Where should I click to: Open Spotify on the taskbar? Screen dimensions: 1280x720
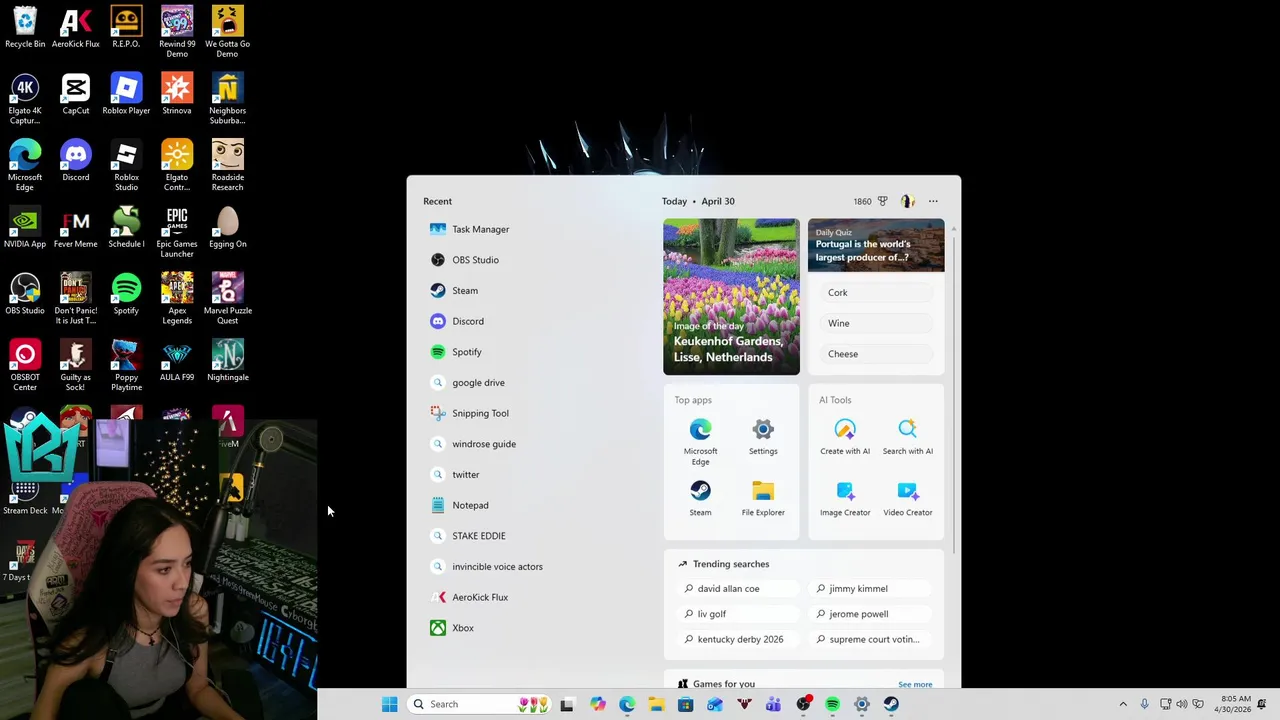click(832, 704)
